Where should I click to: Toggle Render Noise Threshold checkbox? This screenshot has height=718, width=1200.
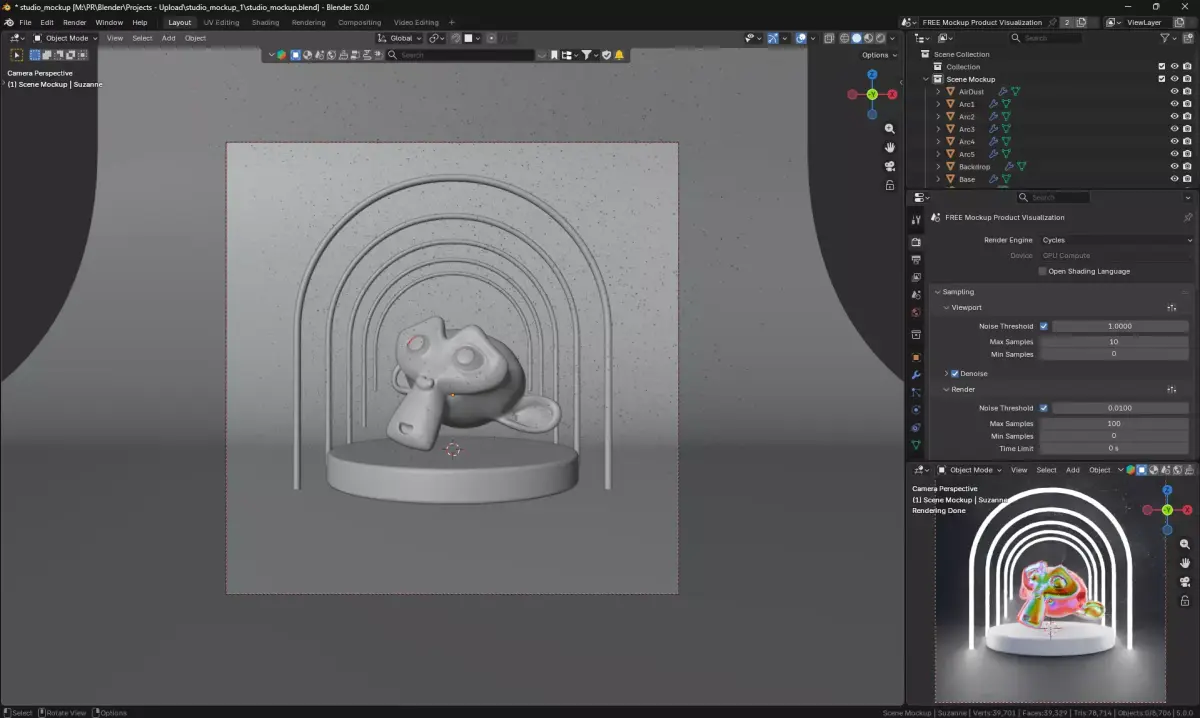point(1044,408)
